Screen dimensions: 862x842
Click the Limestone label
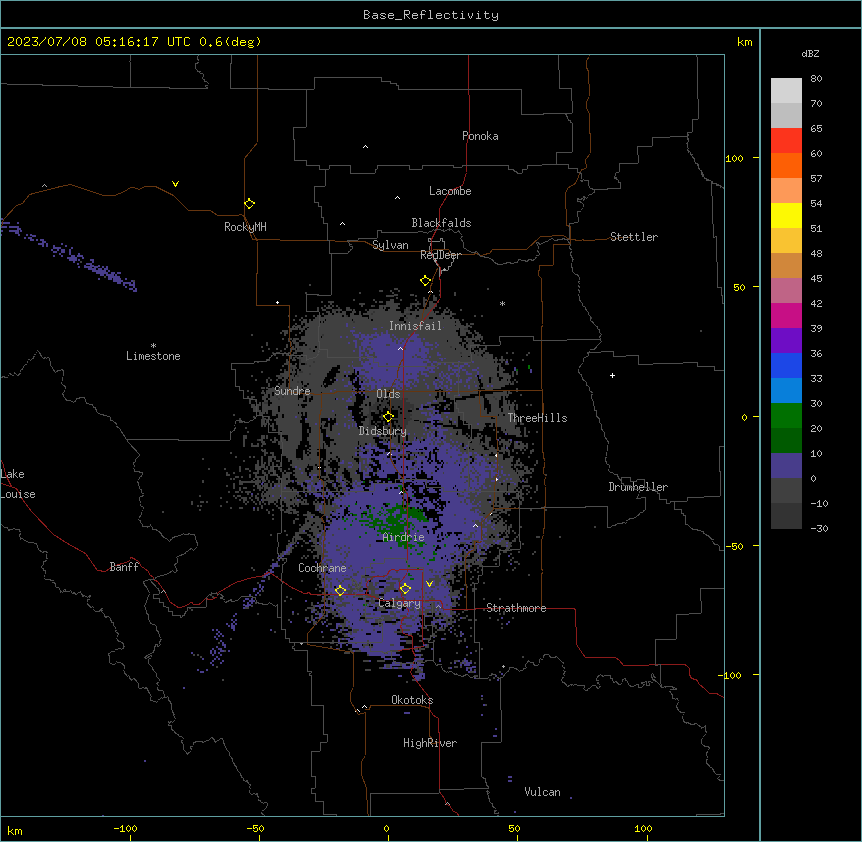click(153, 356)
